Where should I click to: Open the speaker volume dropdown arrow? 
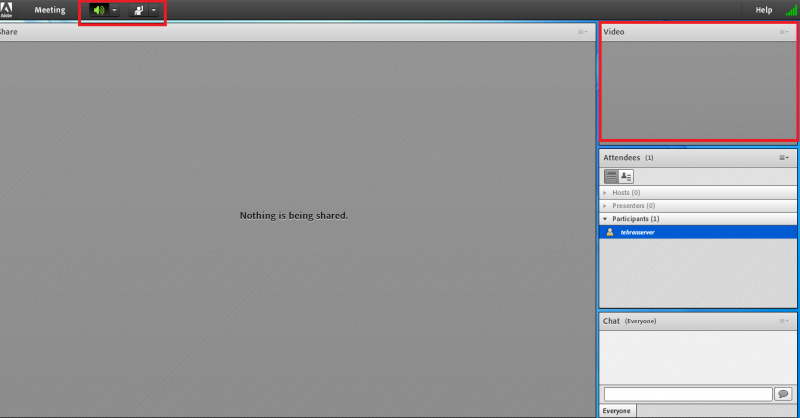(x=114, y=10)
